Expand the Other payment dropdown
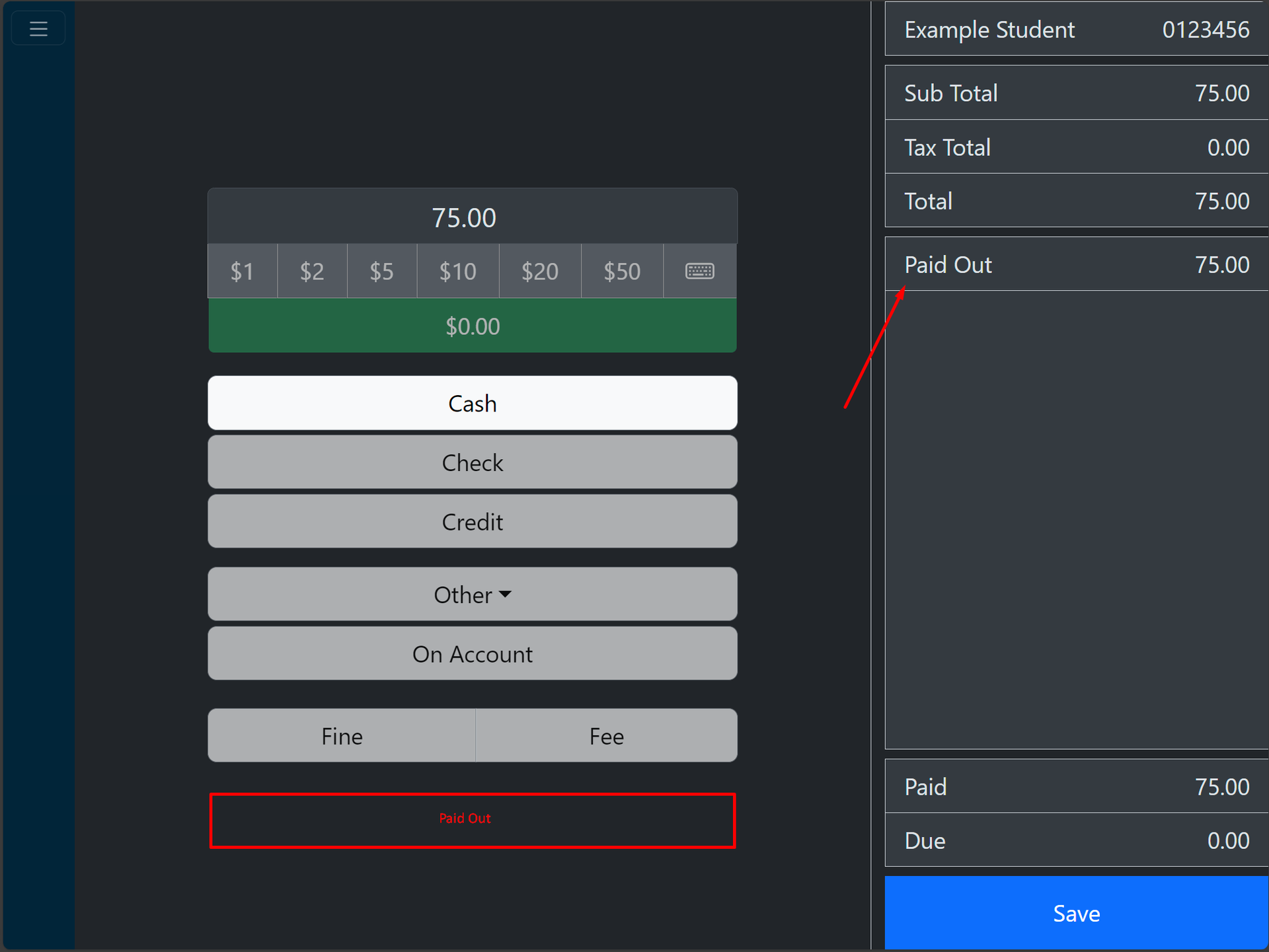 click(472, 595)
